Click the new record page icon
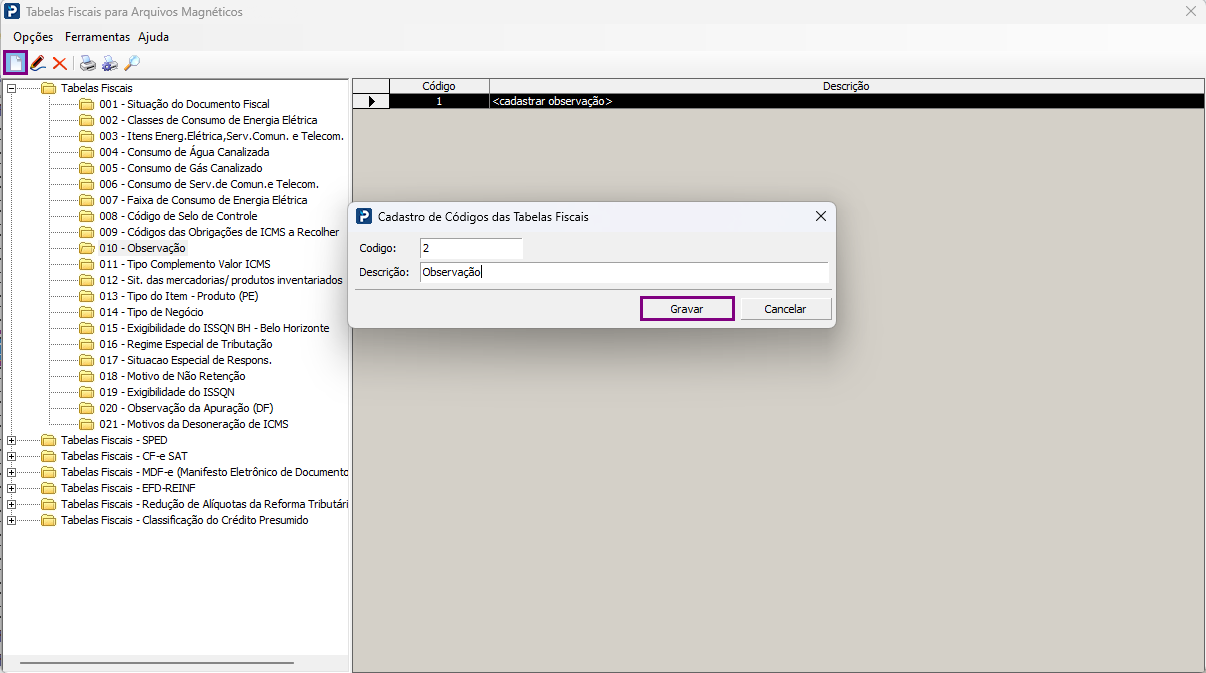Viewport: 1206px width, 673px height. pos(16,63)
